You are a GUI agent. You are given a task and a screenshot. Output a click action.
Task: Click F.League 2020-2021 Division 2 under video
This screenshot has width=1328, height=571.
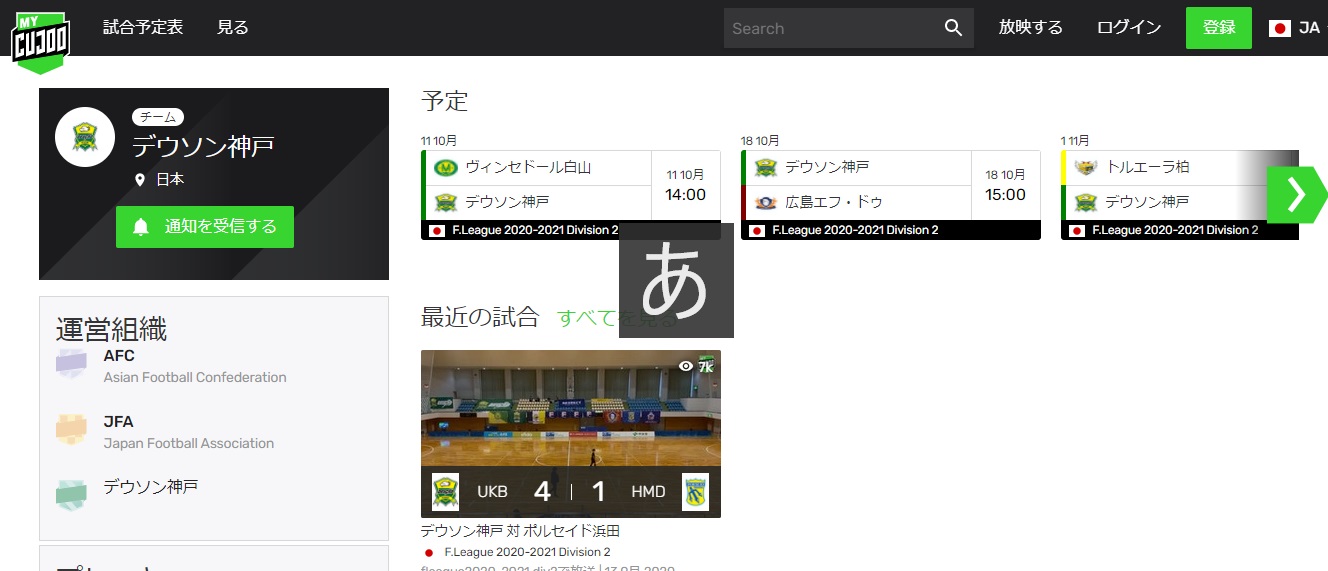pyautogui.click(x=527, y=552)
